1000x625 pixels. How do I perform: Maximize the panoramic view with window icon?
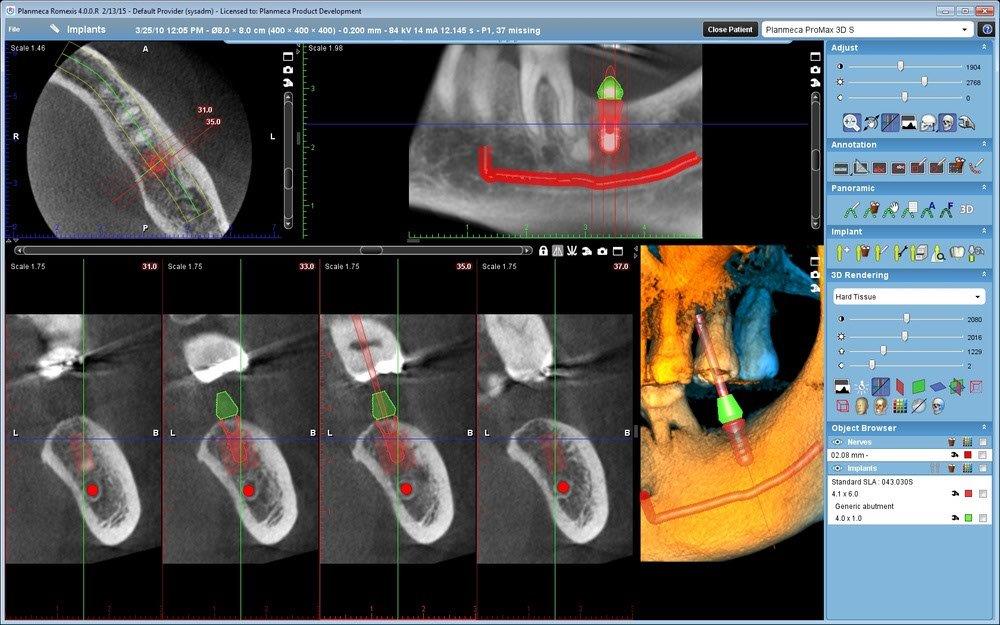(x=815, y=56)
